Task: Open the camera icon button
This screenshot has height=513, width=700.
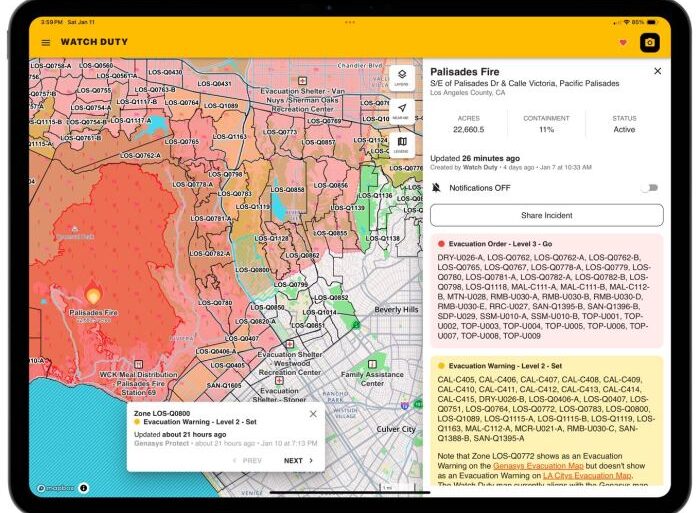Action: click(650, 43)
